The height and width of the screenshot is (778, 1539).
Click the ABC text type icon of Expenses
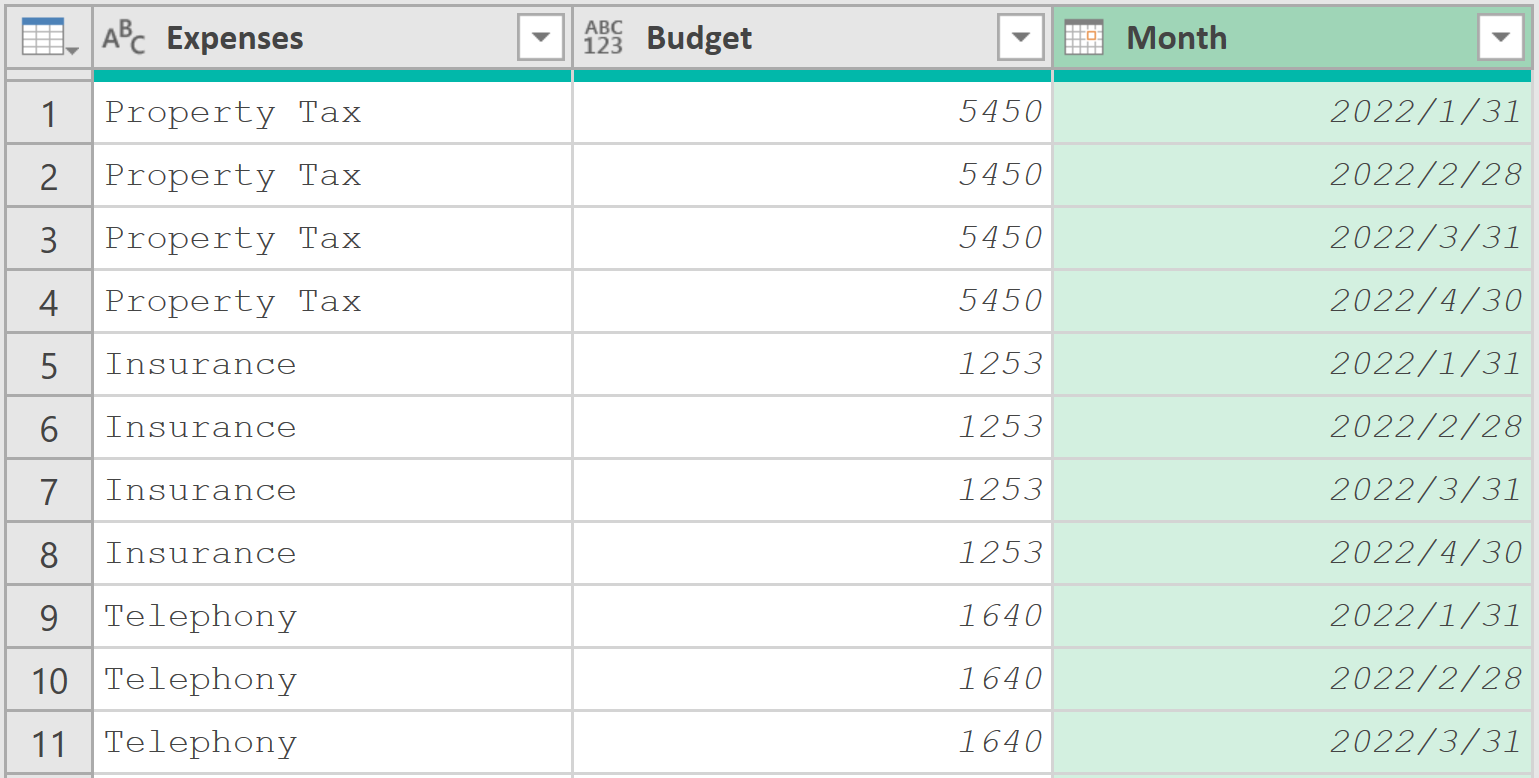(x=125, y=38)
